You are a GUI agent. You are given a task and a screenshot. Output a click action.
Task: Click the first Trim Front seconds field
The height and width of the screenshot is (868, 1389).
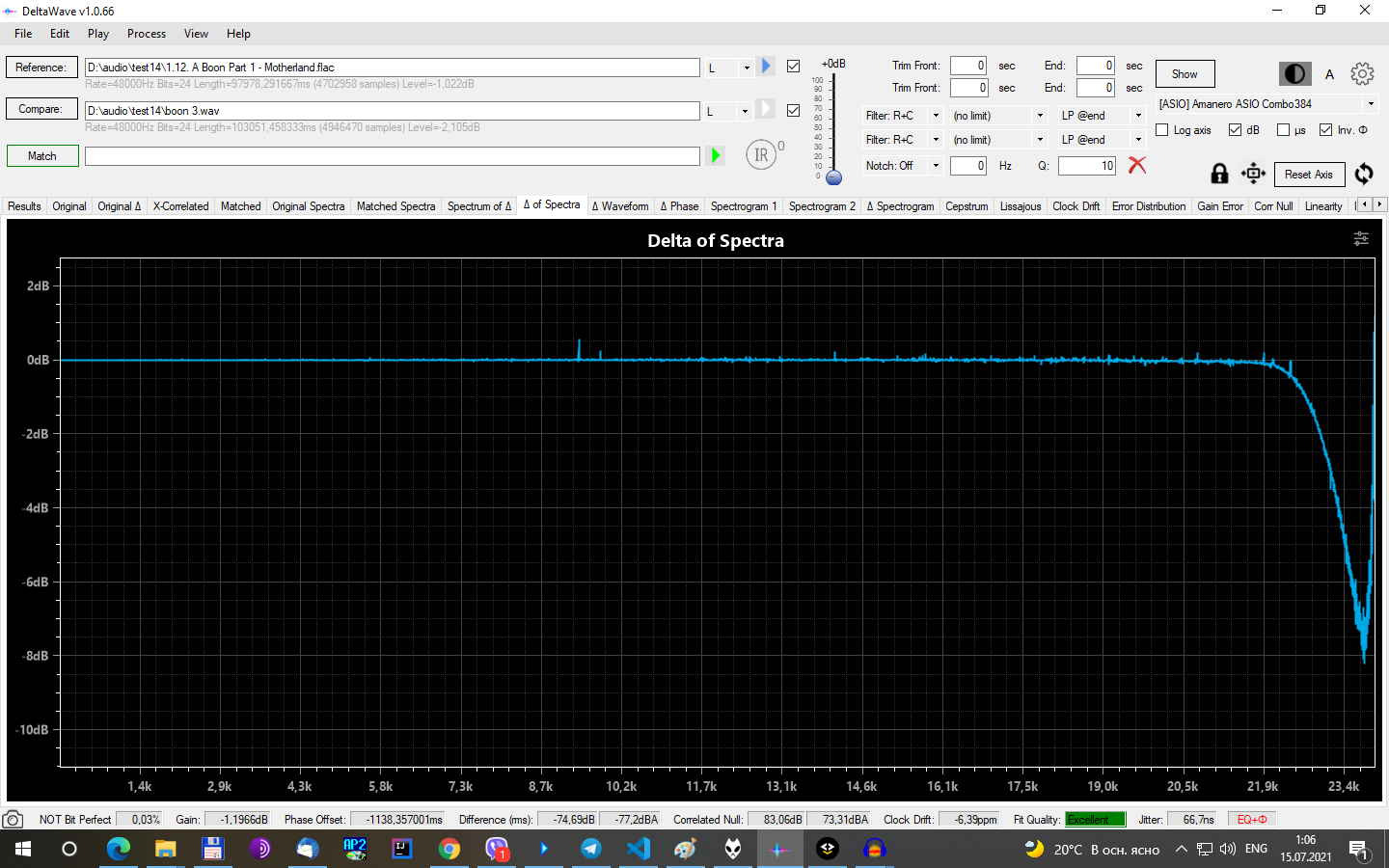(x=968, y=66)
